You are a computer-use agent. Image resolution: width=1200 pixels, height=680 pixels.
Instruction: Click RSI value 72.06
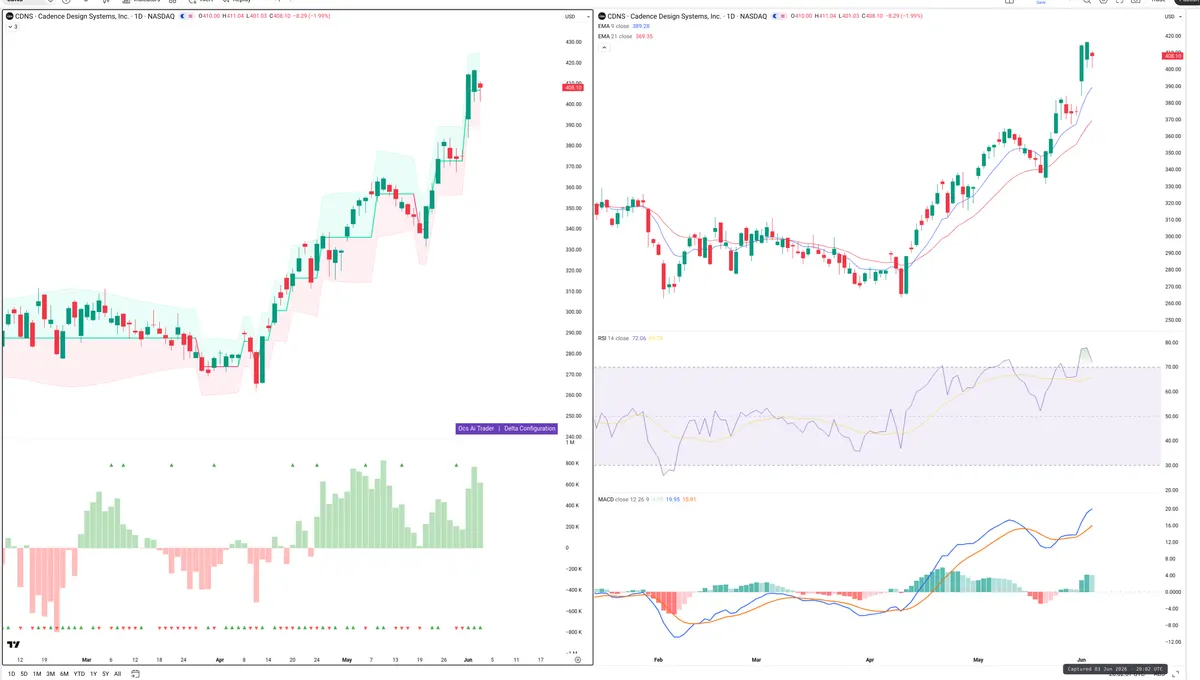640,339
